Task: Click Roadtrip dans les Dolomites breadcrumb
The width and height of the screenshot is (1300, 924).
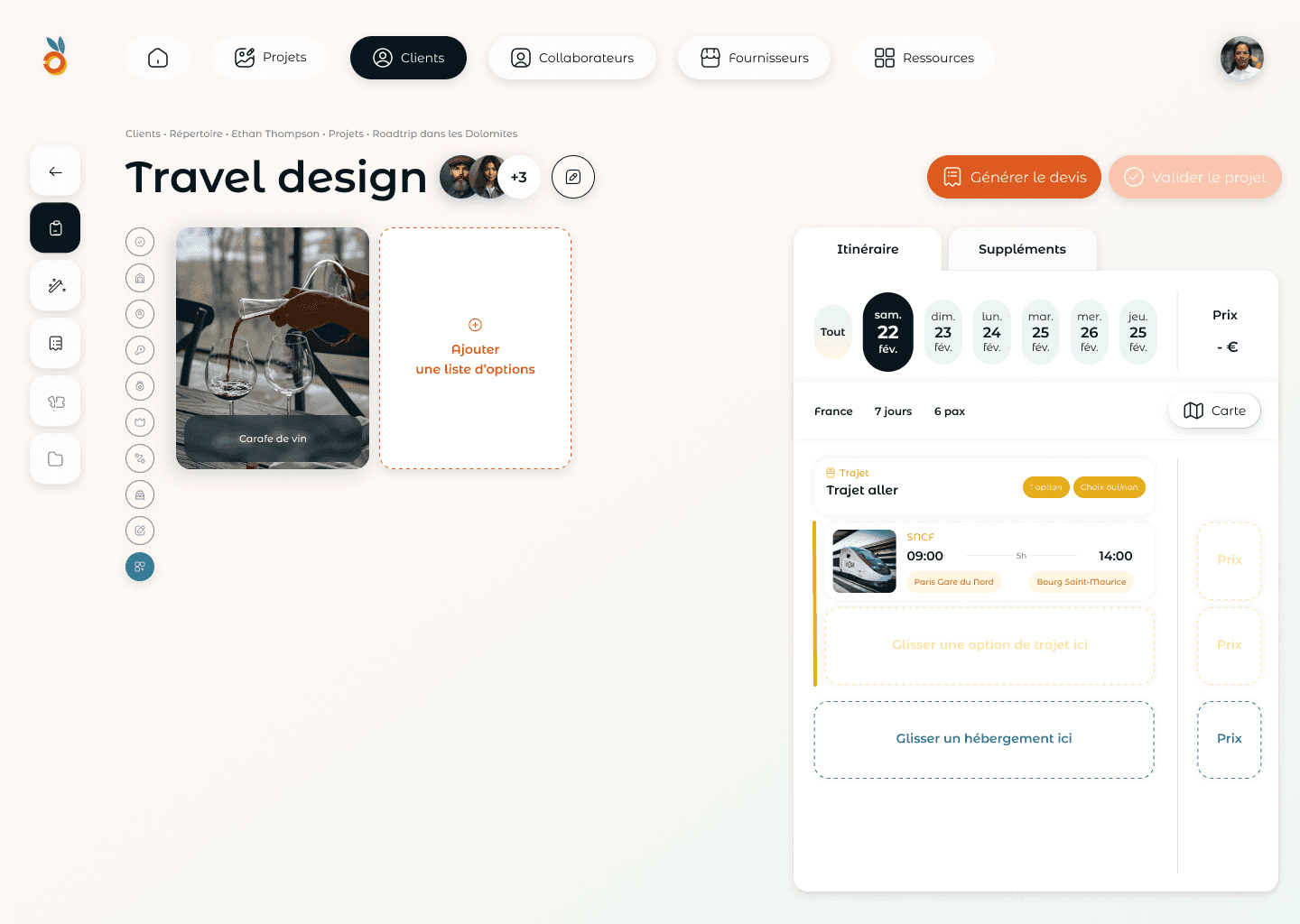Action: point(445,134)
